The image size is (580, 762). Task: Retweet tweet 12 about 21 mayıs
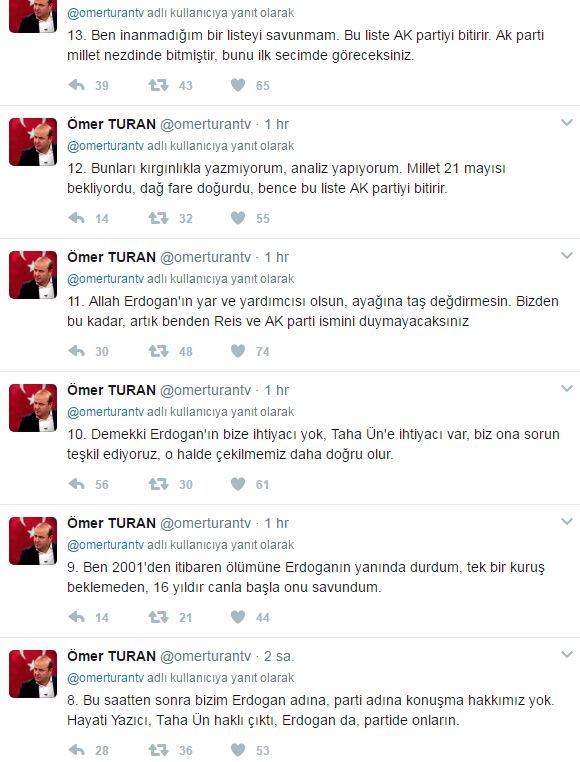(x=158, y=218)
